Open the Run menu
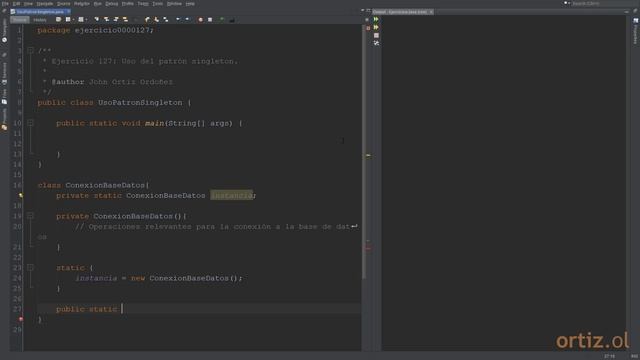Image resolution: width=640 pixels, height=360 pixels. pos(98,4)
